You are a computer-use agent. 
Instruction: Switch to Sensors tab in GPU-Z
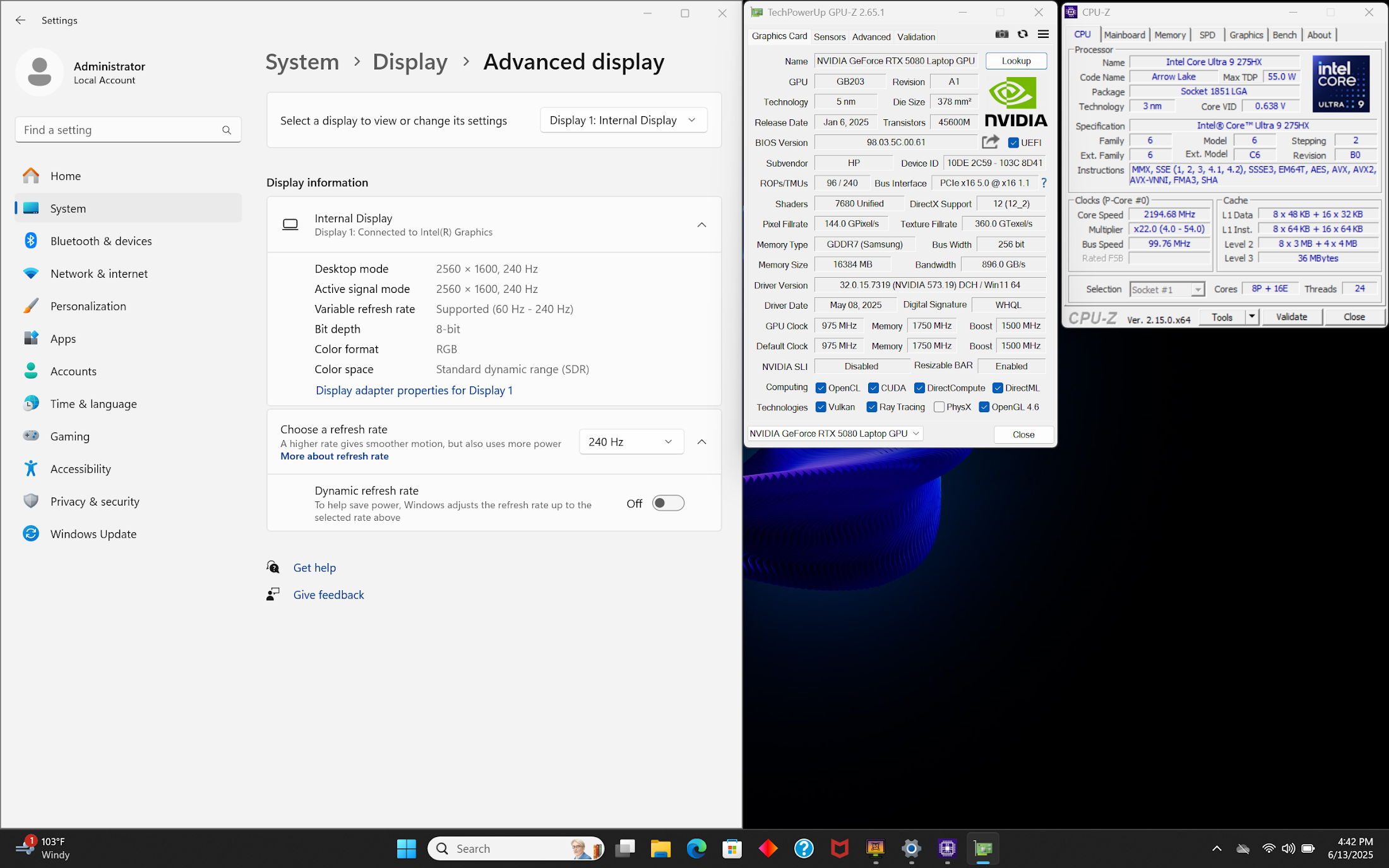click(829, 37)
